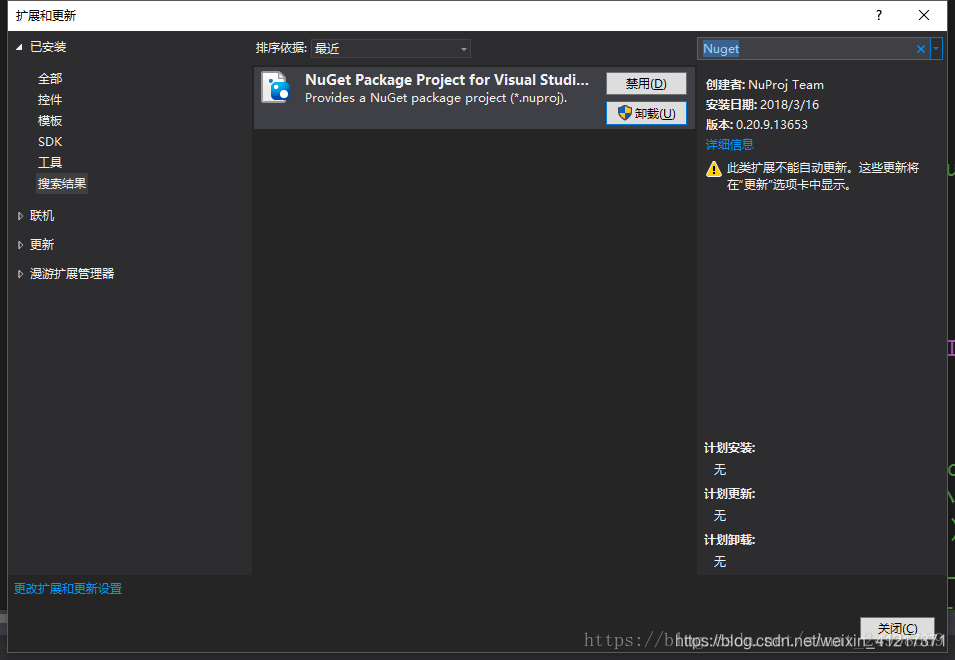Select 搜索结果 in the tree
955x660 pixels.
coord(62,183)
